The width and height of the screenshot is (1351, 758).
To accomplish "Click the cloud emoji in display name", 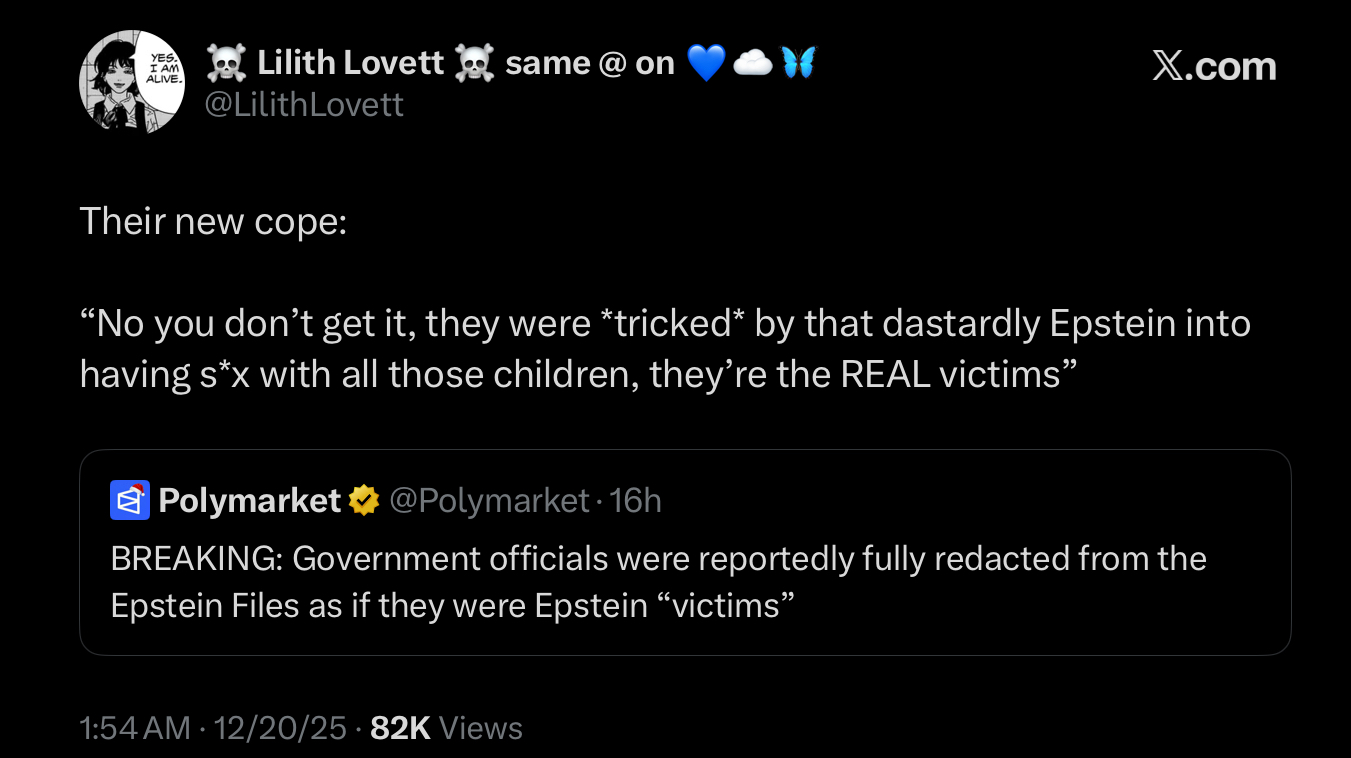I will [x=752, y=64].
